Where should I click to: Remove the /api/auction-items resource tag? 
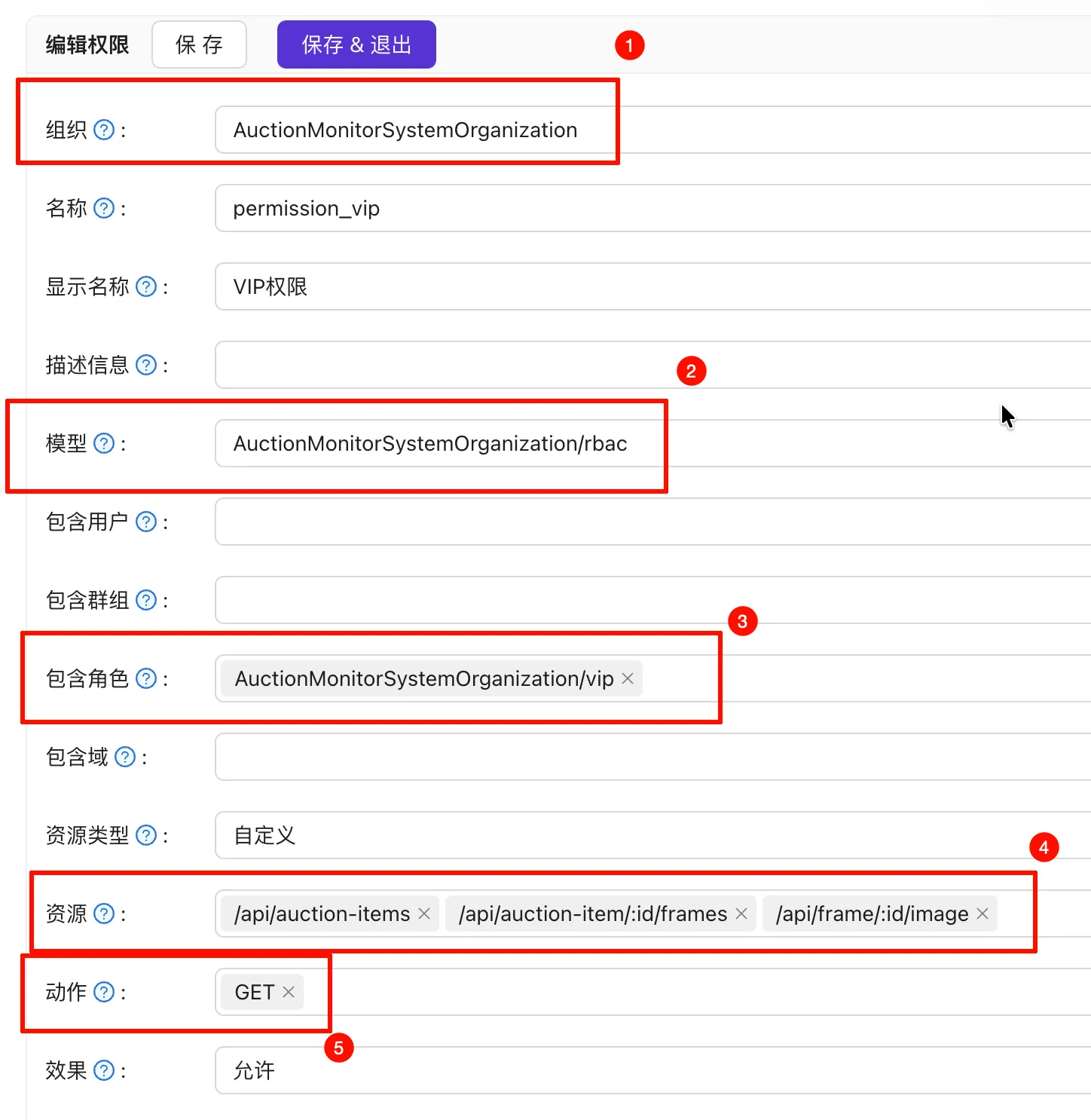click(424, 913)
